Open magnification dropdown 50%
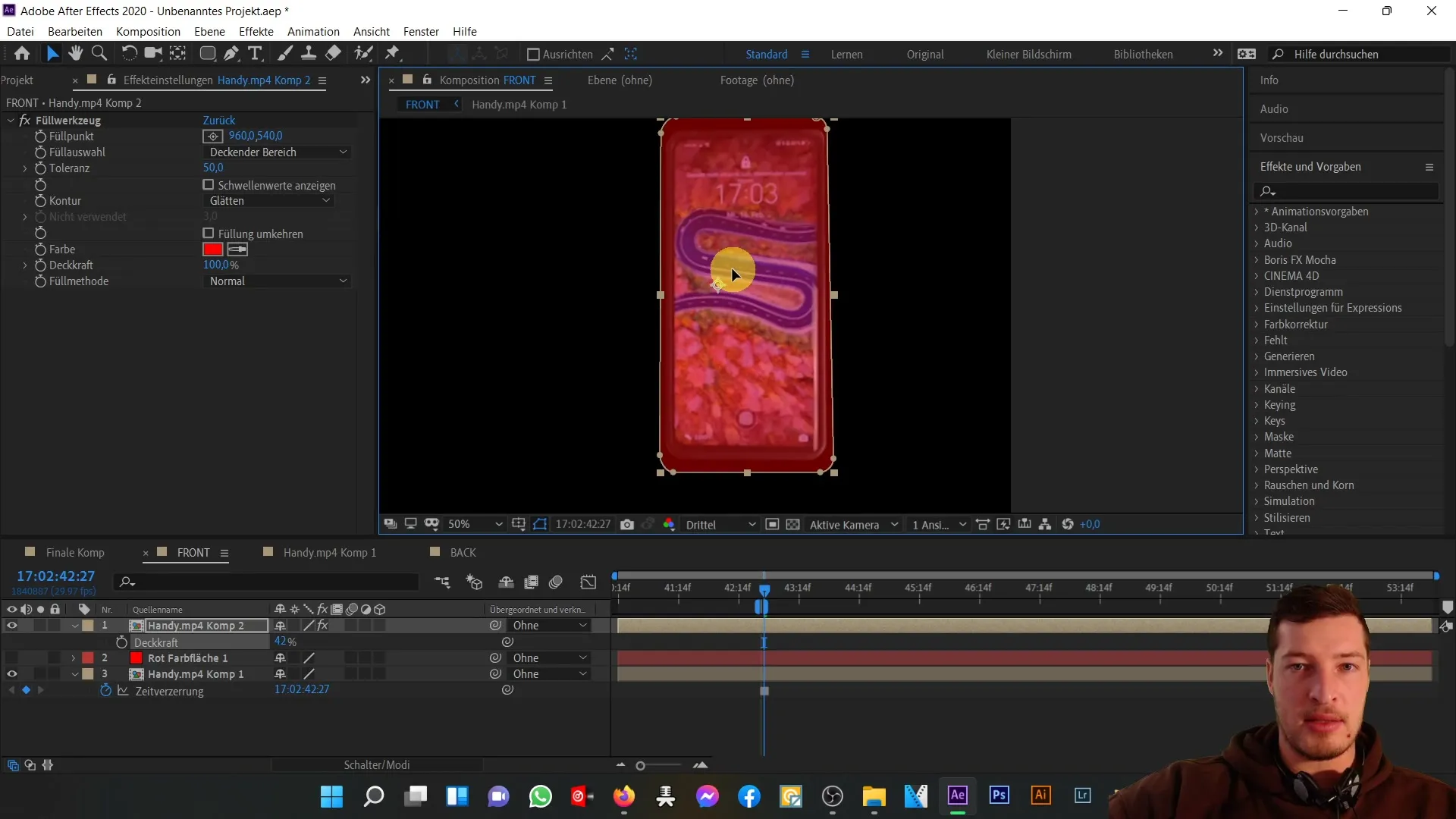This screenshot has height=819, width=1456. [x=475, y=524]
